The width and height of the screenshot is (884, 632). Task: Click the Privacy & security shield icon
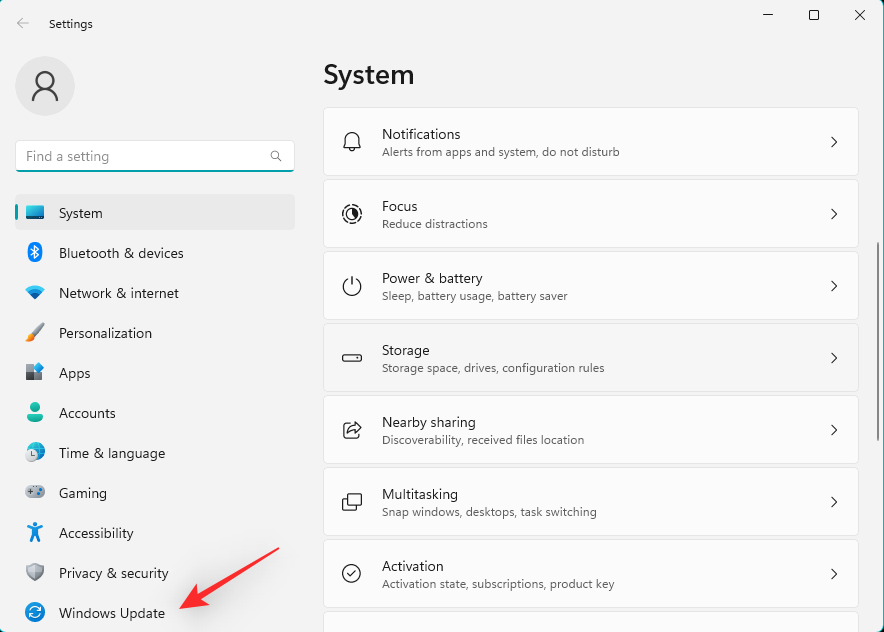(35, 573)
